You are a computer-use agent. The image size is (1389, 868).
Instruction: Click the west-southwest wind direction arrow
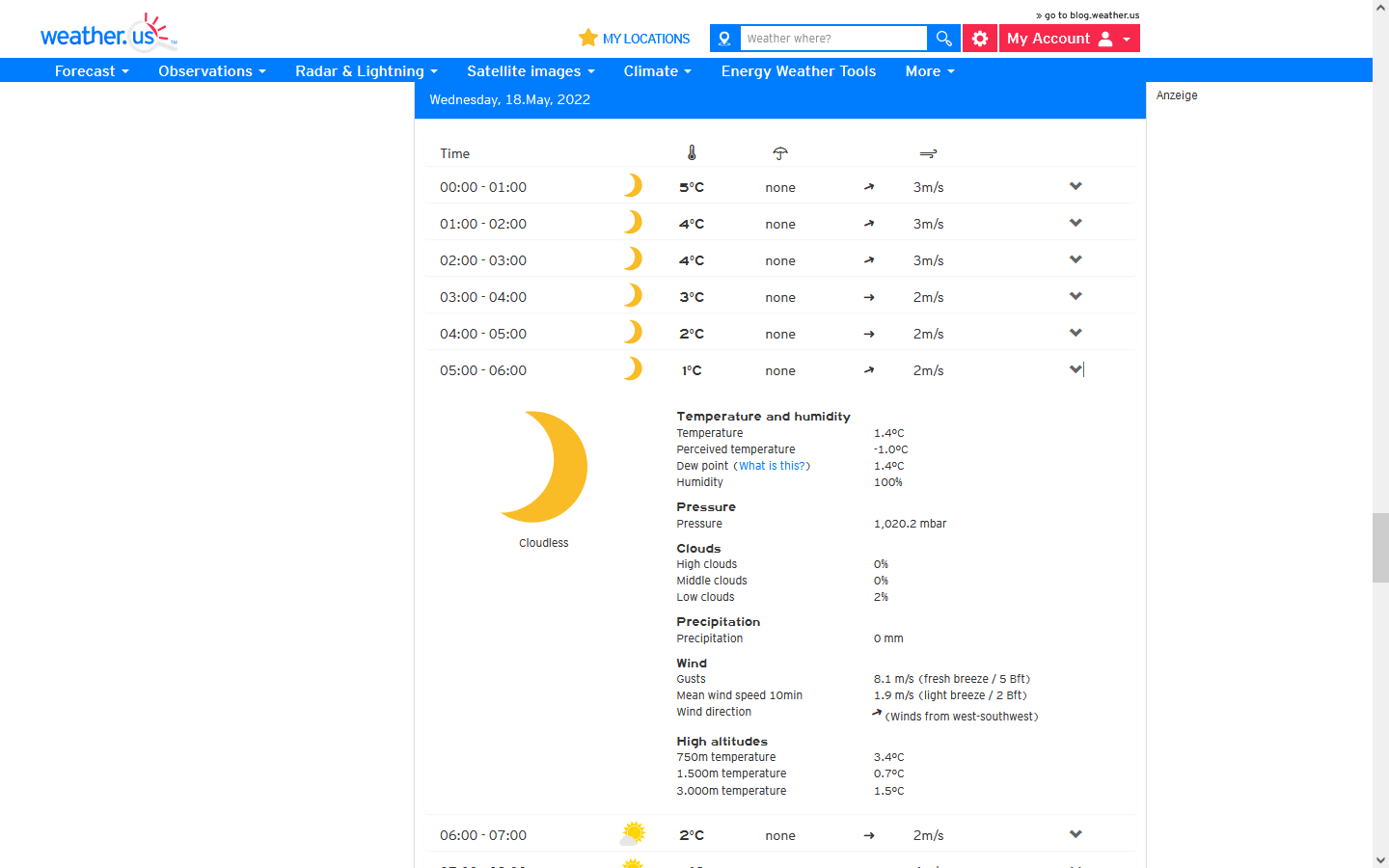pos(877,713)
